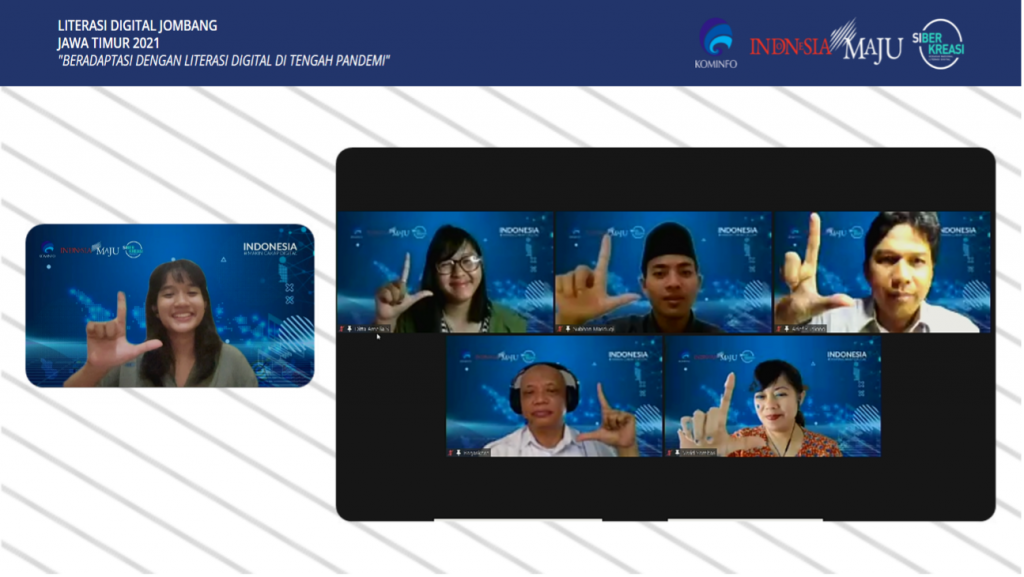Click muted mic icon on floral-dress woman's tile

(x=670, y=452)
